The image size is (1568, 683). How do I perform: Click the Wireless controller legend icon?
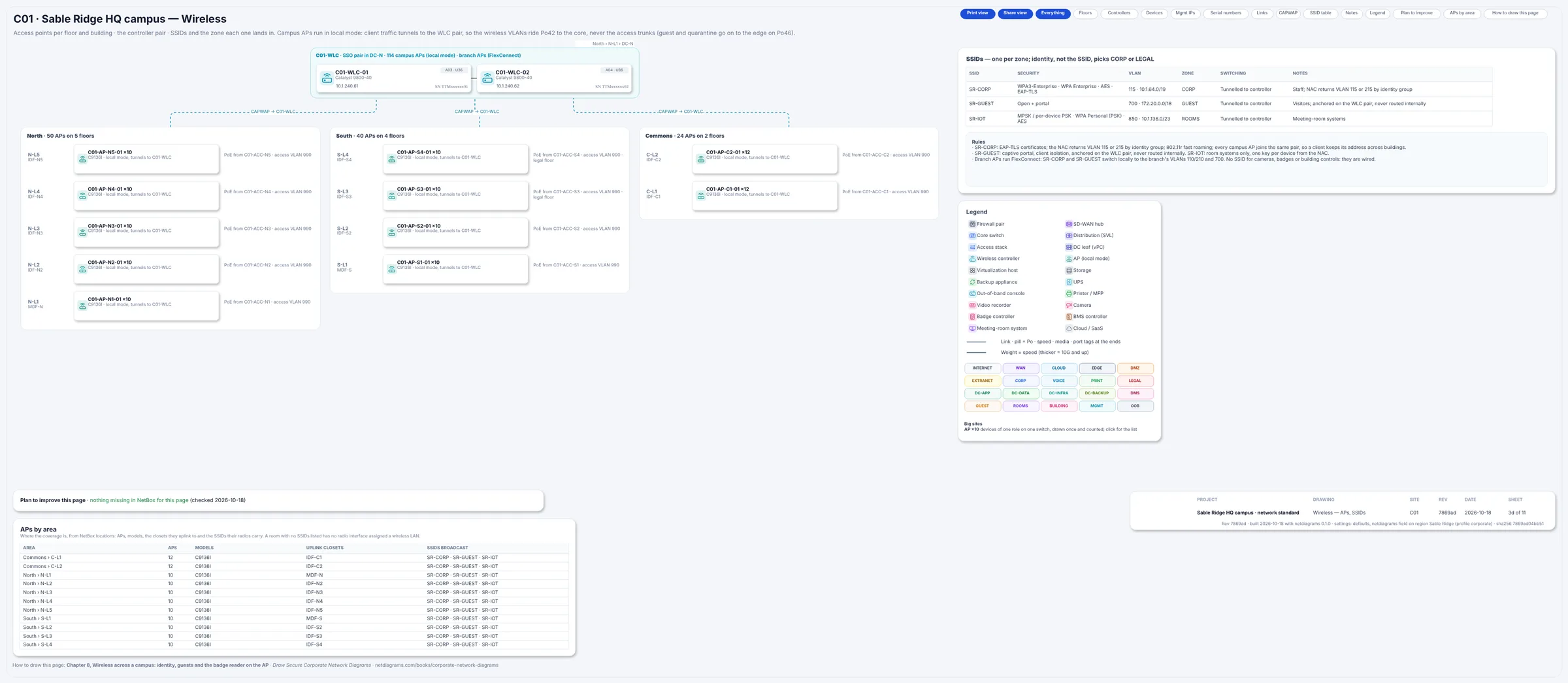tap(972, 259)
